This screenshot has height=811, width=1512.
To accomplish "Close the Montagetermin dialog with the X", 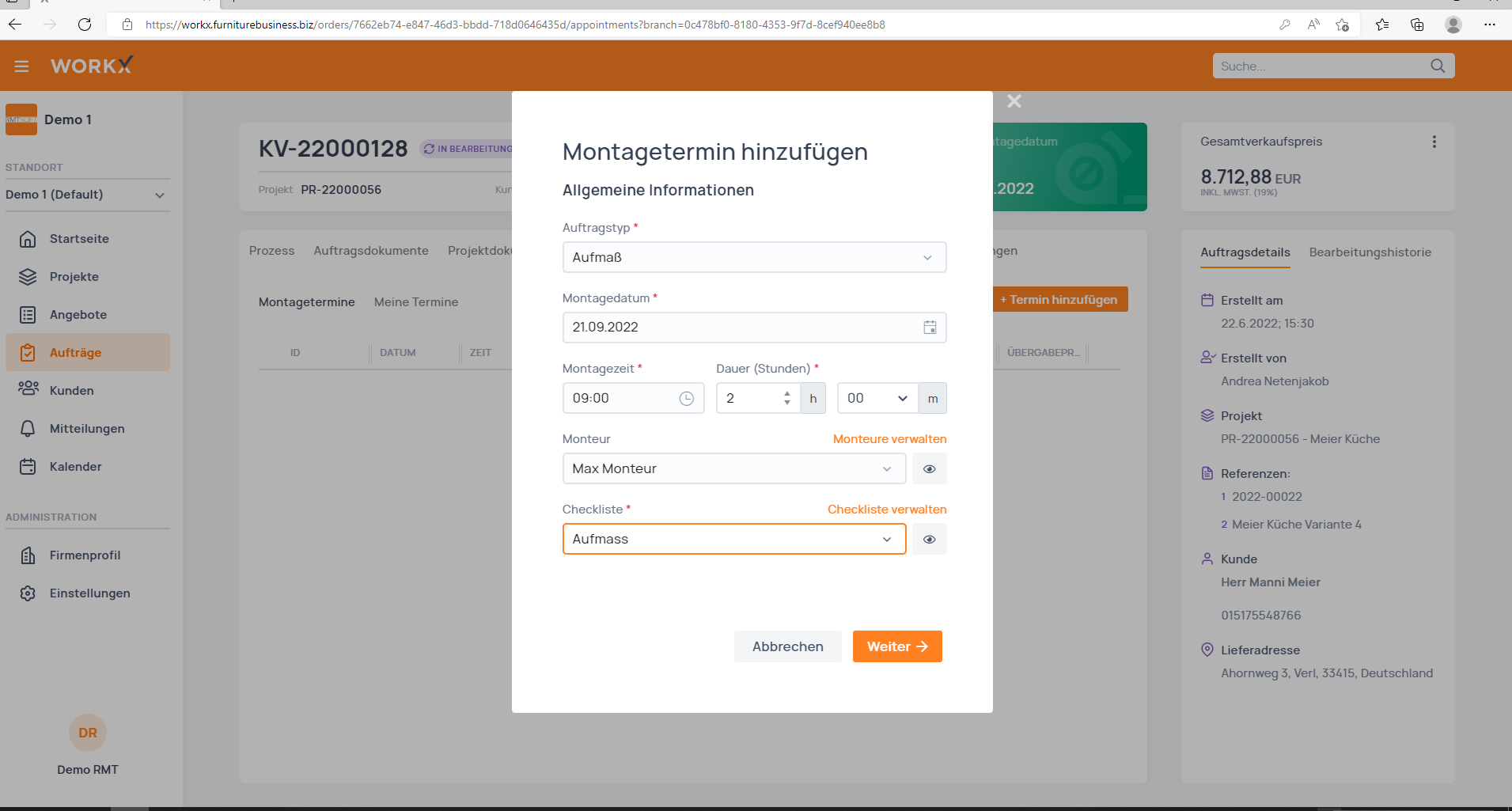I will (1014, 101).
